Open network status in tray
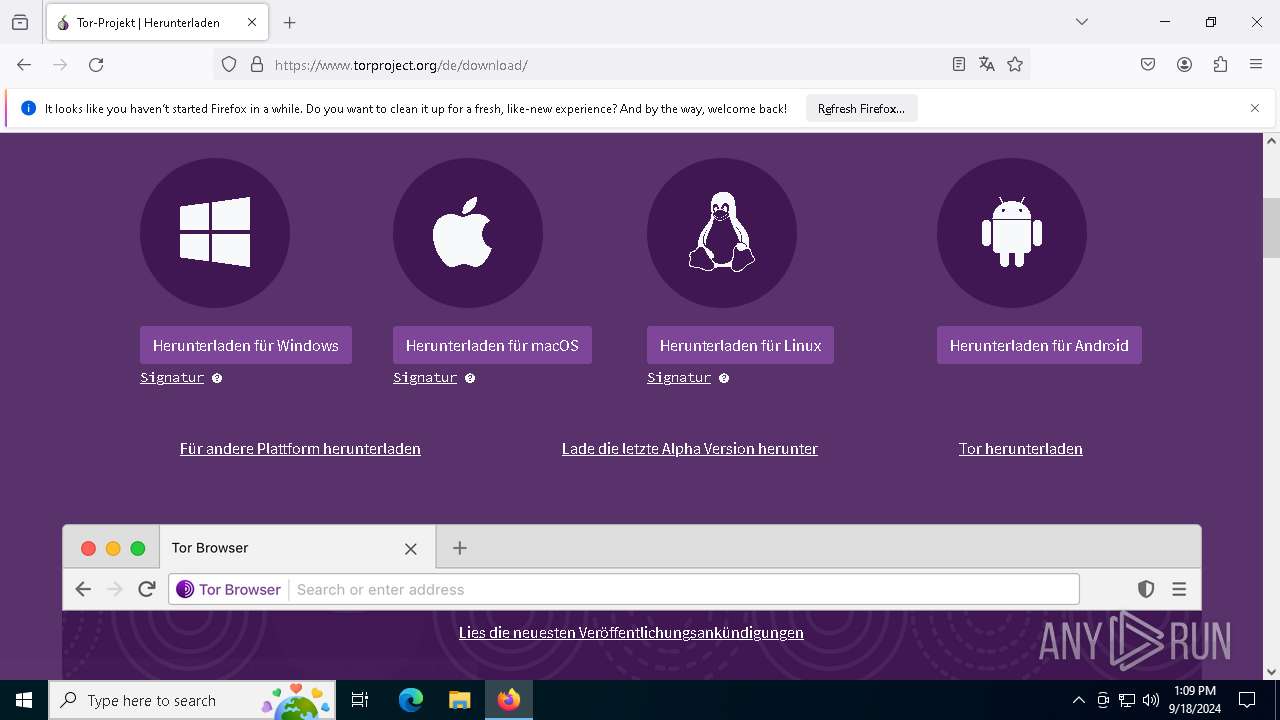The width and height of the screenshot is (1280, 720). pyautogui.click(x=1127, y=700)
